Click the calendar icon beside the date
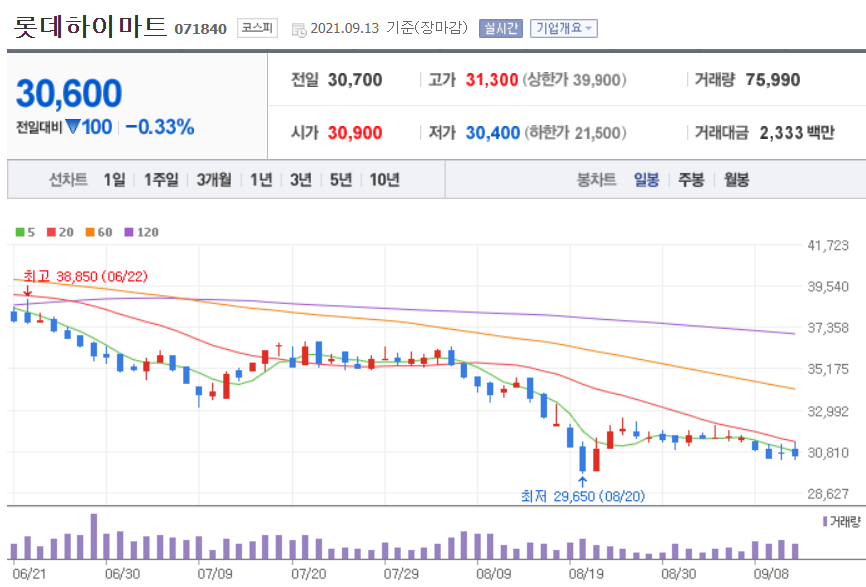Image resolution: width=866 pixels, height=587 pixels. point(299,30)
